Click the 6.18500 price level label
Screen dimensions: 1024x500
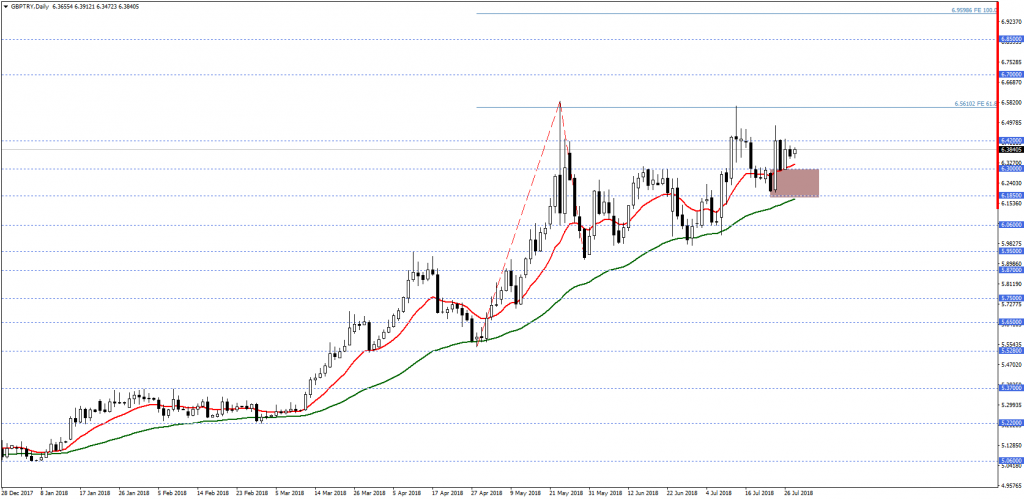1010,195
